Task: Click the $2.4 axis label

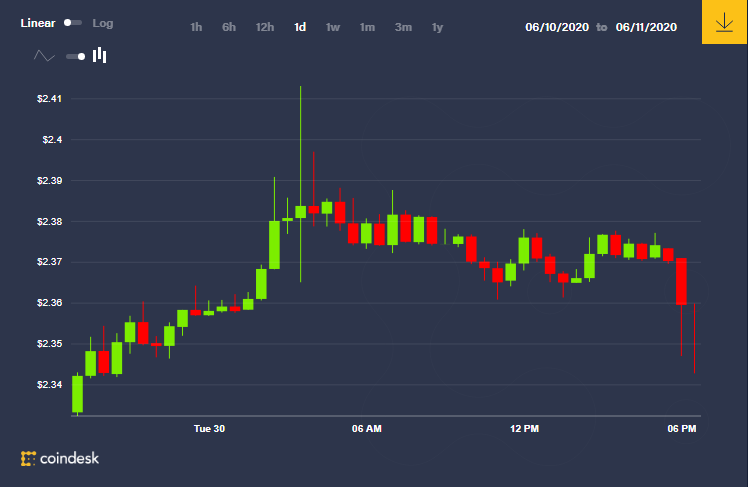Action: (52, 140)
